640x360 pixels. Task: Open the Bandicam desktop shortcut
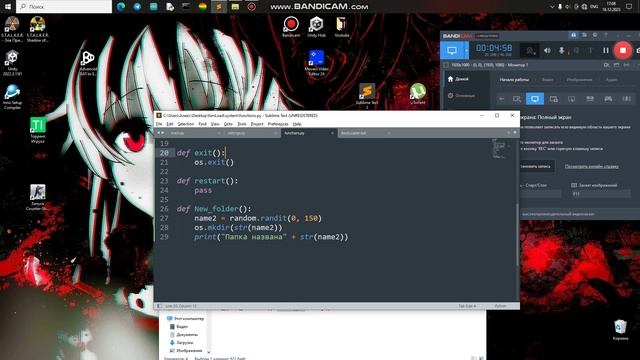(x=291, y=27)
